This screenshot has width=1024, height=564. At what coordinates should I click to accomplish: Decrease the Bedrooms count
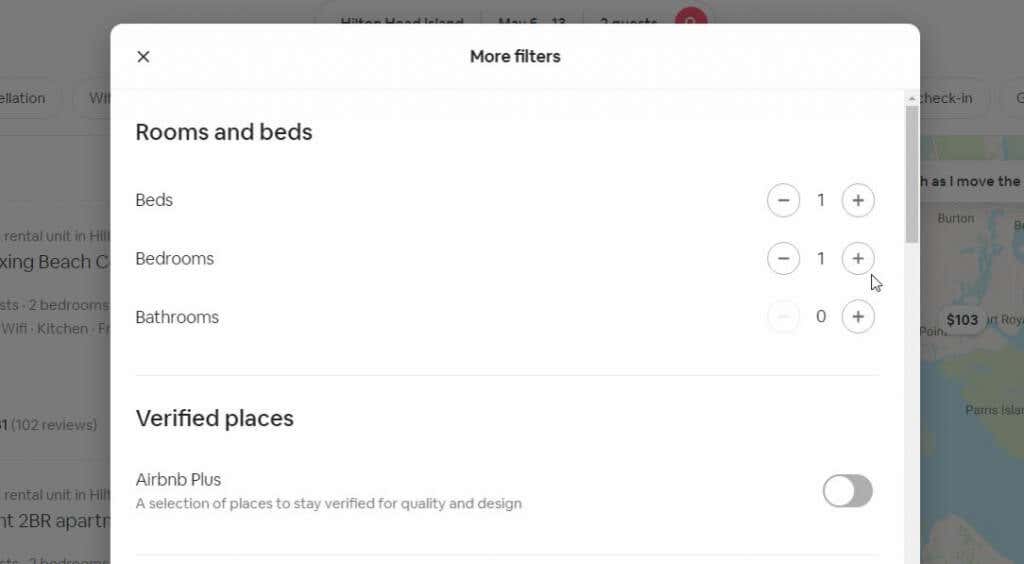coord(783,259)
